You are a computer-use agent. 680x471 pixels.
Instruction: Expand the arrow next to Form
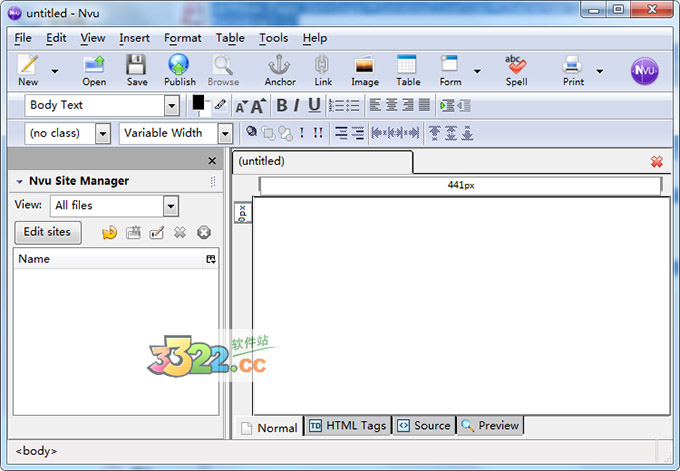point(477,71)
